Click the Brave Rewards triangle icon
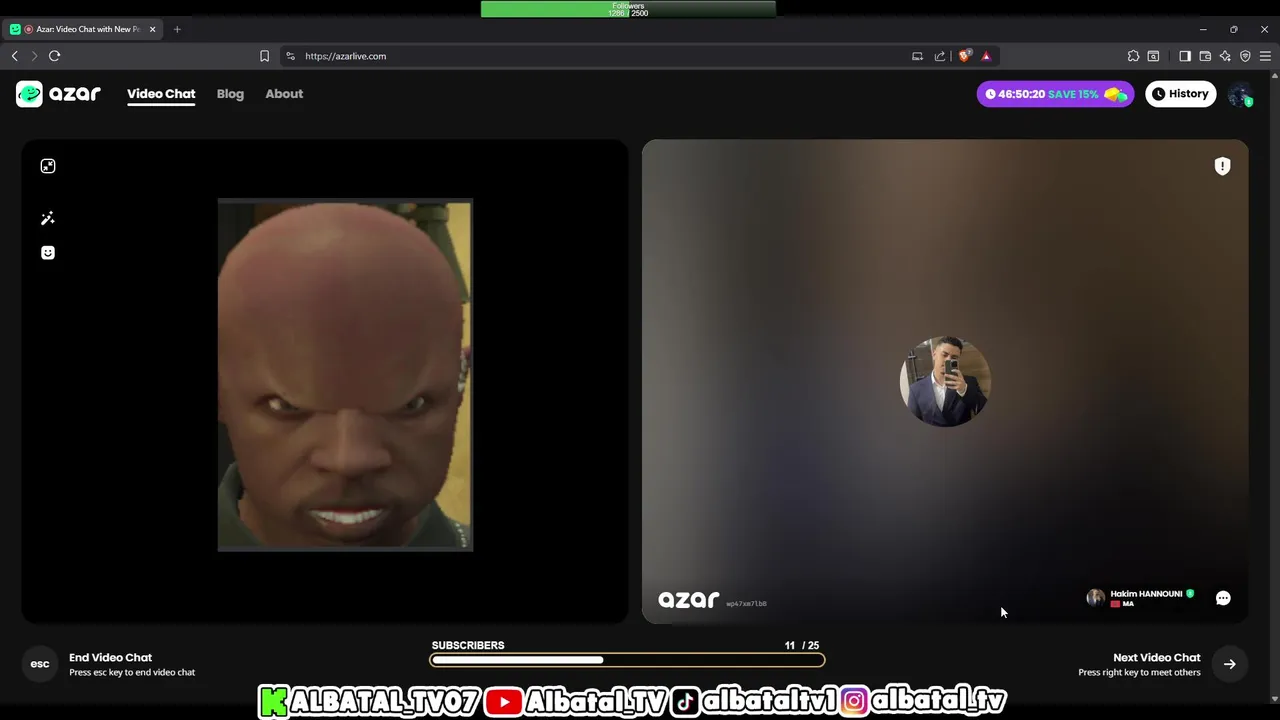This screenshot has height=720, width=1280. tap(986, 56)
